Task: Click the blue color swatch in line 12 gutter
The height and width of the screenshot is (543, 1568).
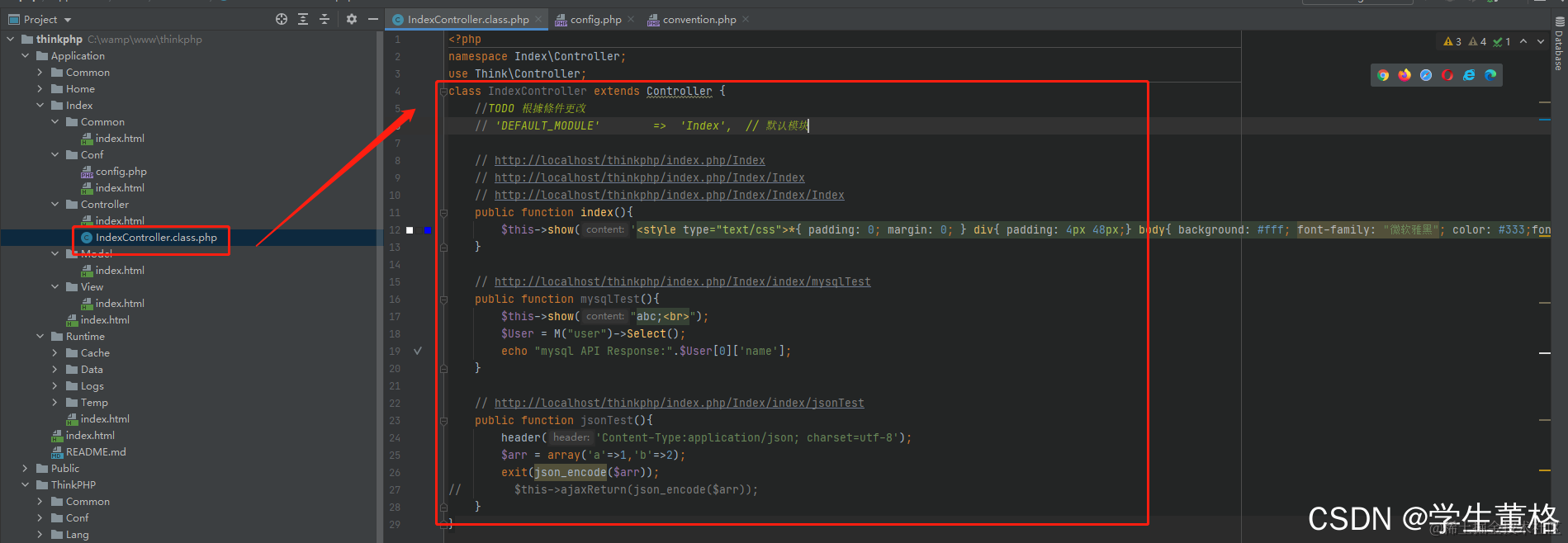Action: coord(427,230)
